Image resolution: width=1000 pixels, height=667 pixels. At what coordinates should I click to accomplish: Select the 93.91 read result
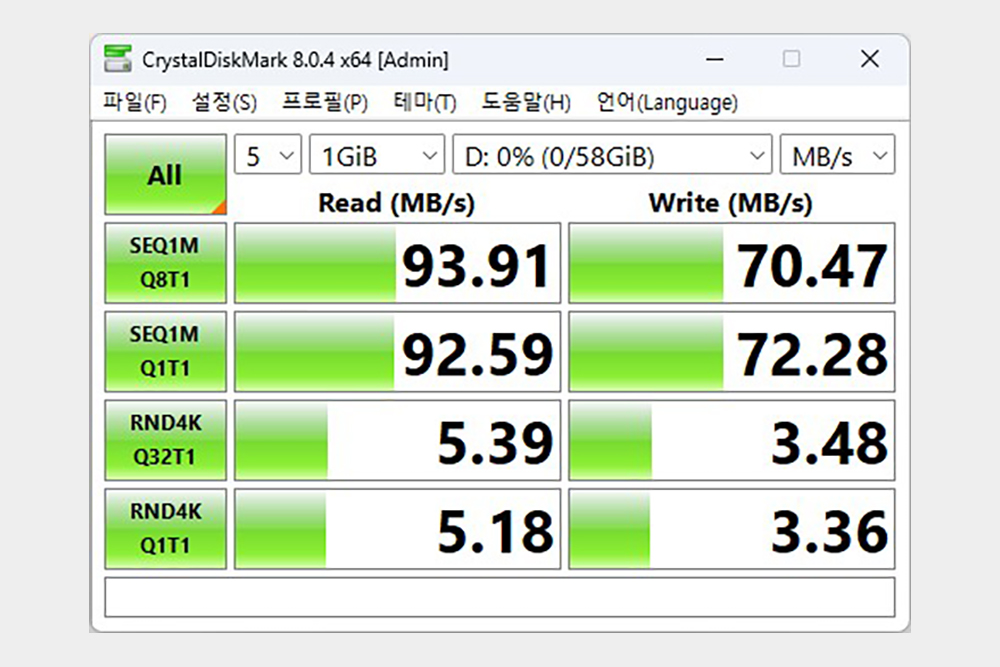click(397, 263)
